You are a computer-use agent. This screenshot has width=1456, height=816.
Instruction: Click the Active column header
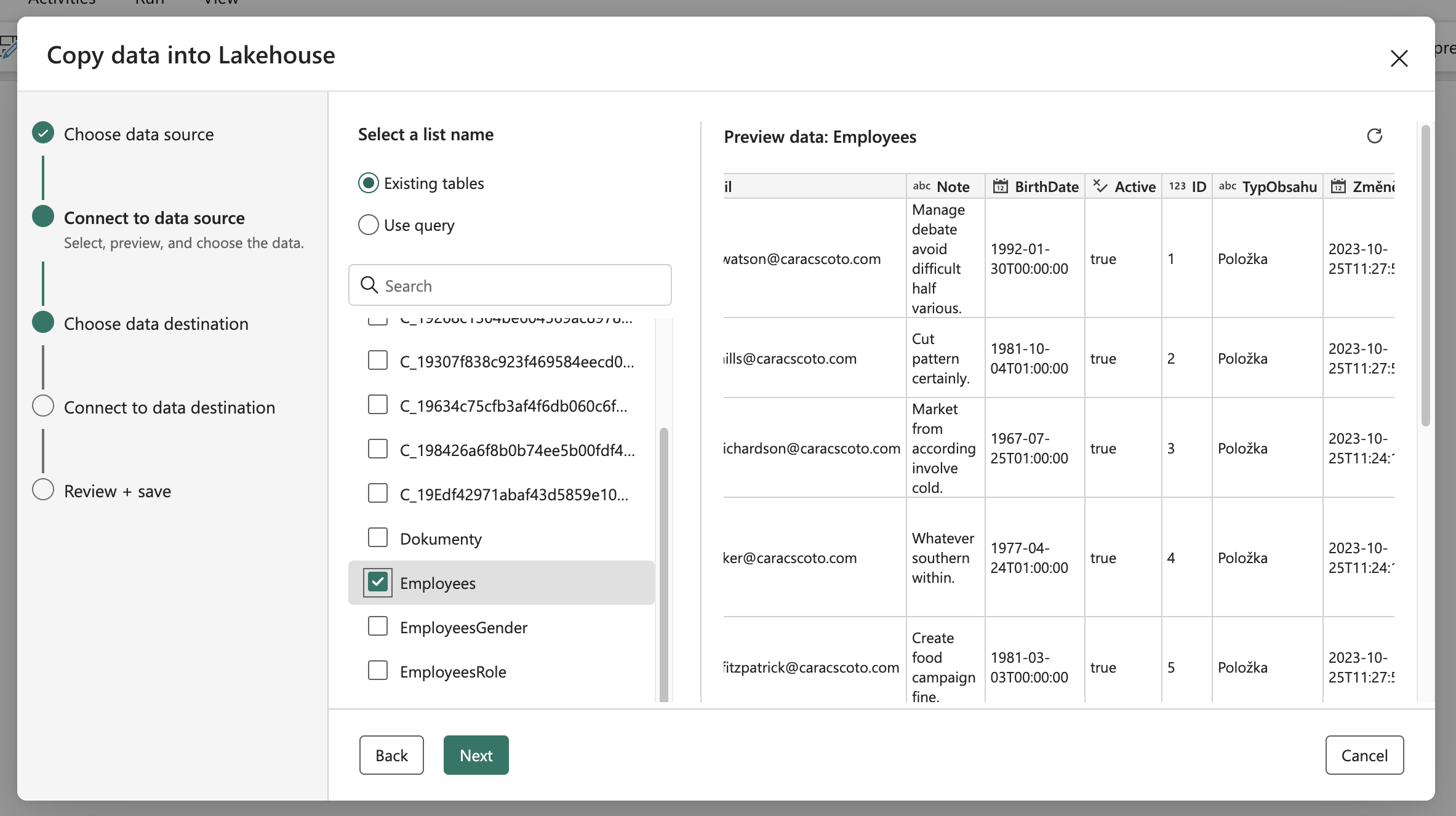[1123, 186]
